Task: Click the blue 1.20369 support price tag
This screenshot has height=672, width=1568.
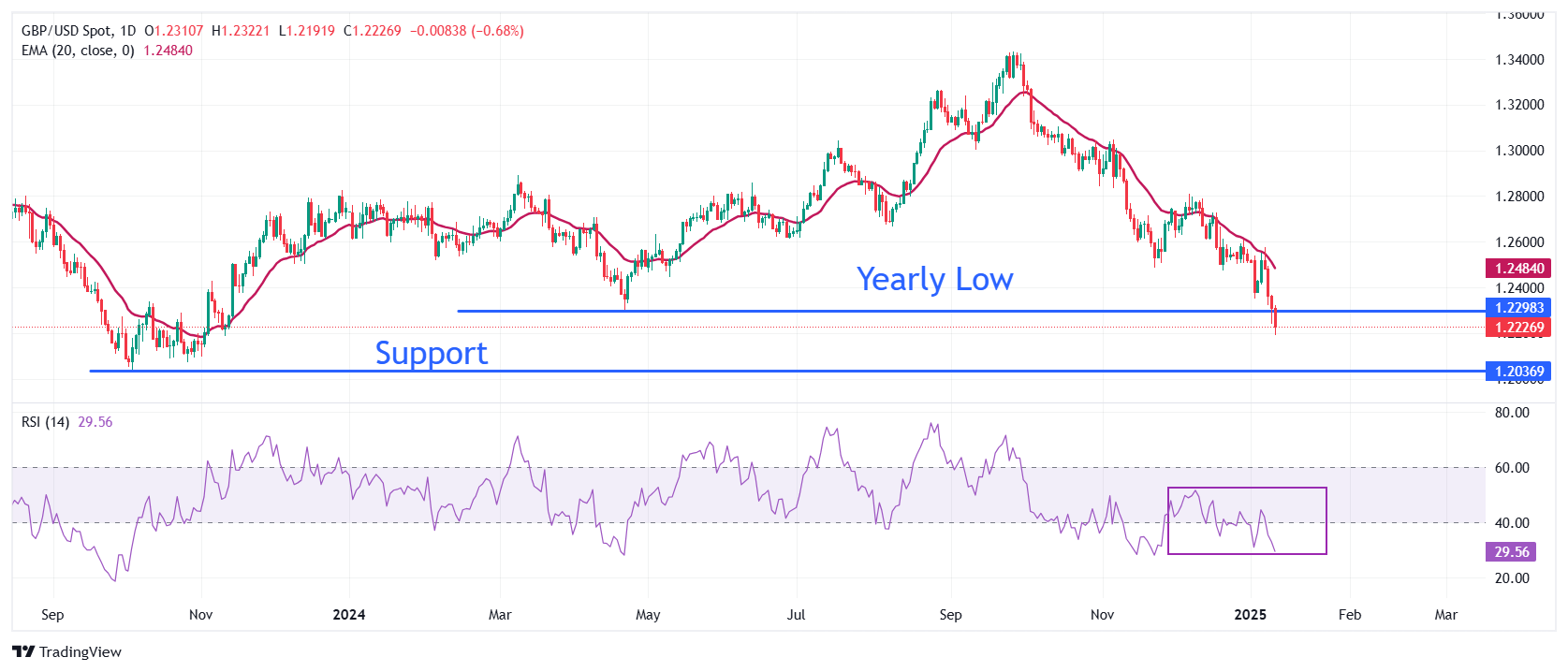Action: coord(1517,372)
